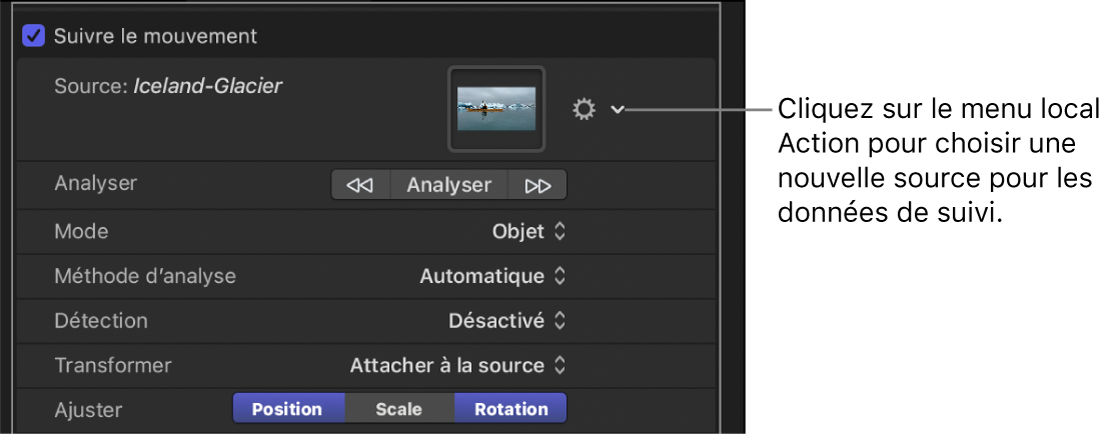
Task: Click the Mode row label
Action: coord(81,231)
